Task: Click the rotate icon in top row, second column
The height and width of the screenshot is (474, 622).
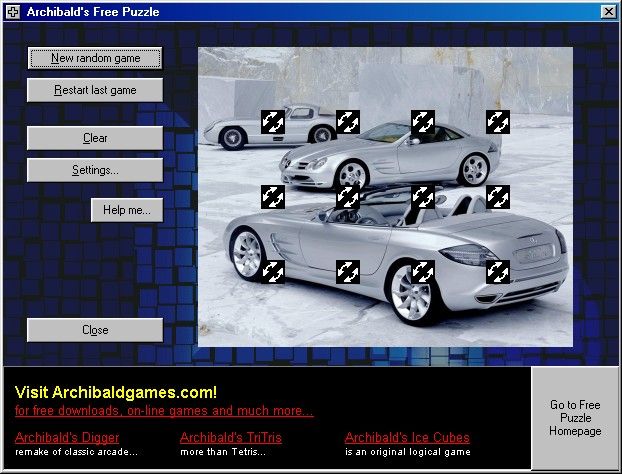Action: click(x=348, y=122)
